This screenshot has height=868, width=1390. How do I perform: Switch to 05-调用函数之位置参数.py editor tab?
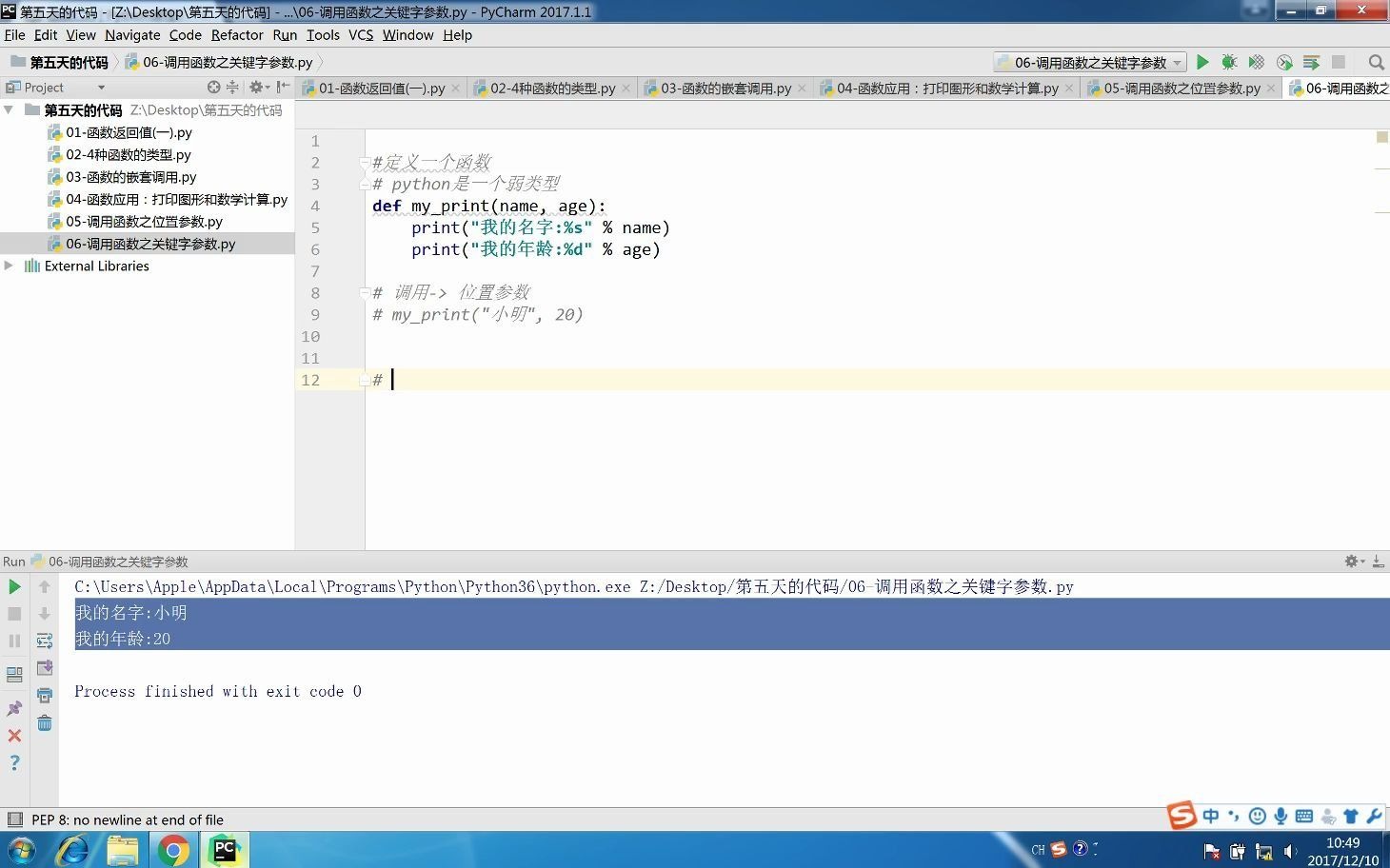tap(1181, 88)
